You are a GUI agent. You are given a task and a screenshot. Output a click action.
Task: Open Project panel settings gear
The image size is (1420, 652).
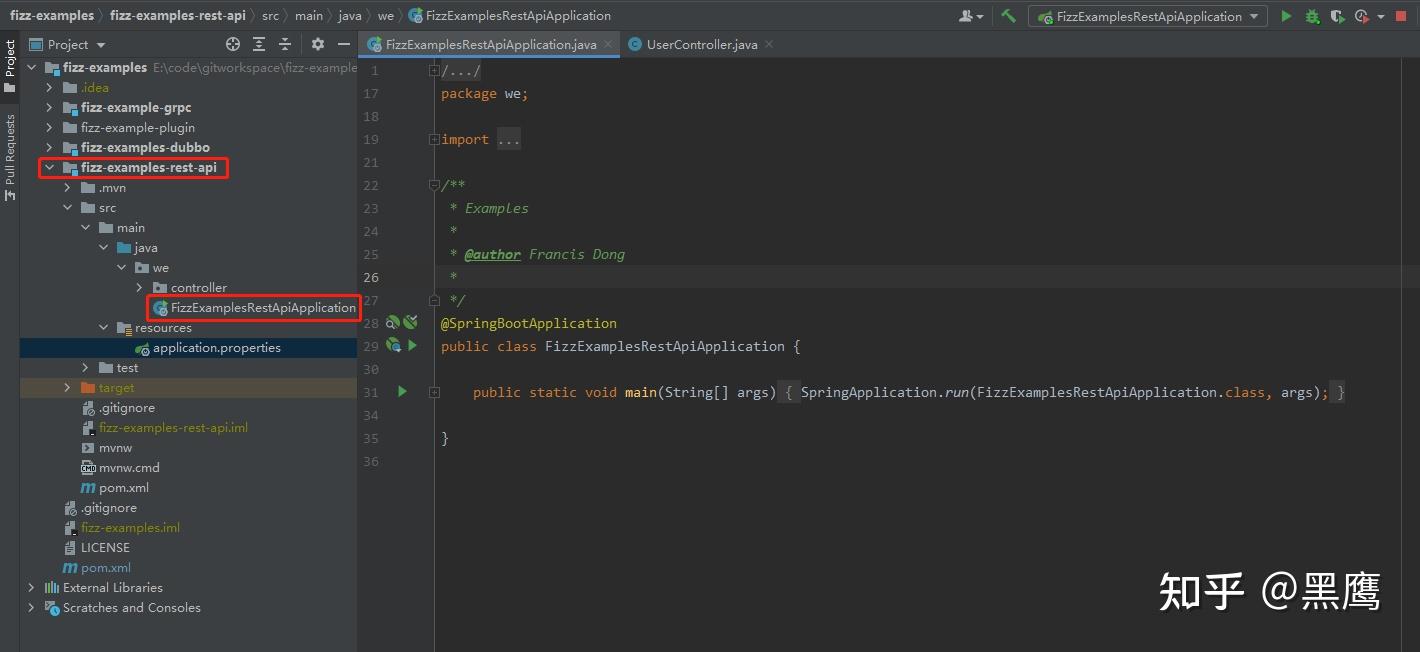click(318, 44)
